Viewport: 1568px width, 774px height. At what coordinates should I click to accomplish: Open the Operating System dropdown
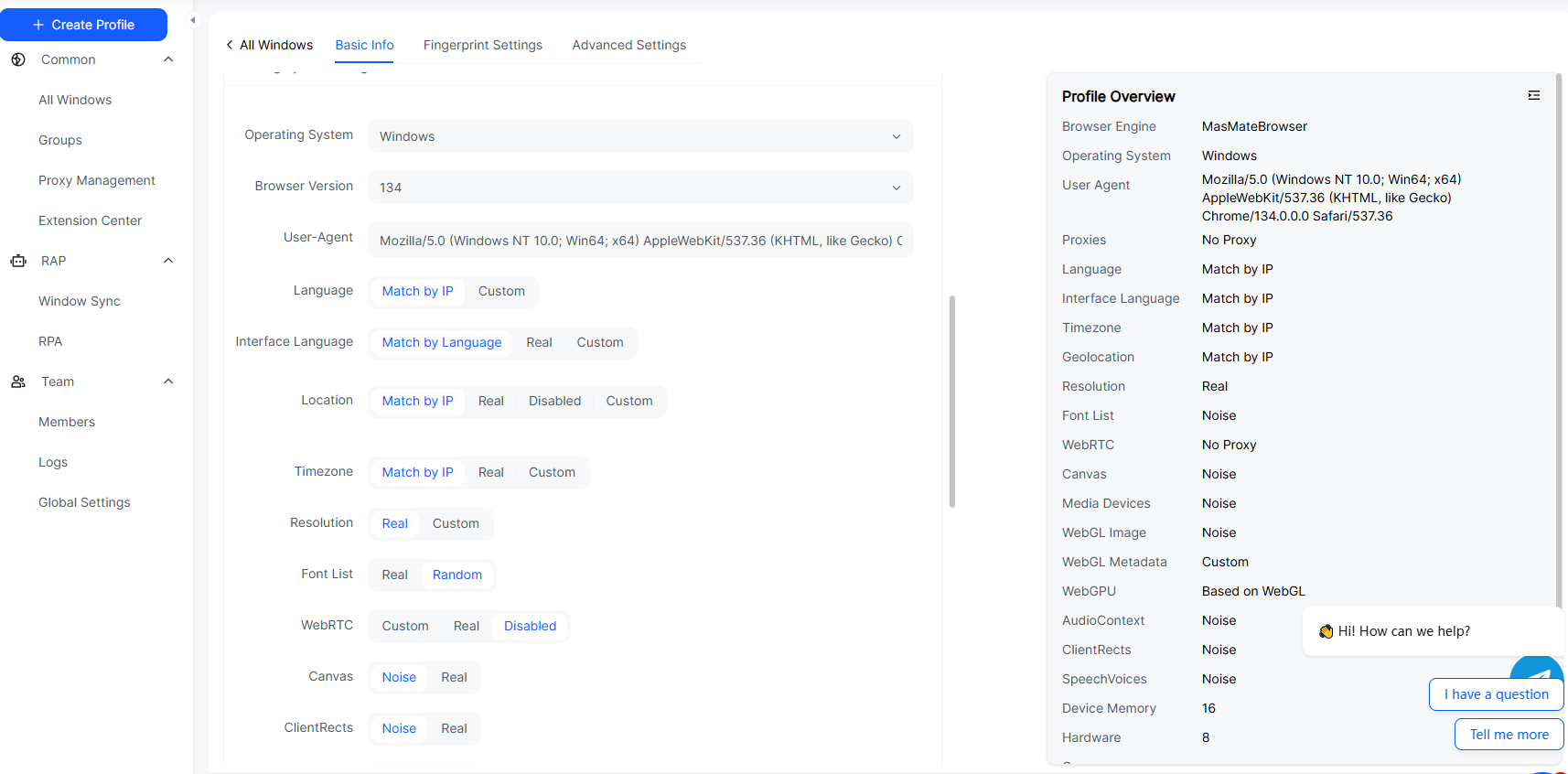pyautogui.click(x=640, y=136)
